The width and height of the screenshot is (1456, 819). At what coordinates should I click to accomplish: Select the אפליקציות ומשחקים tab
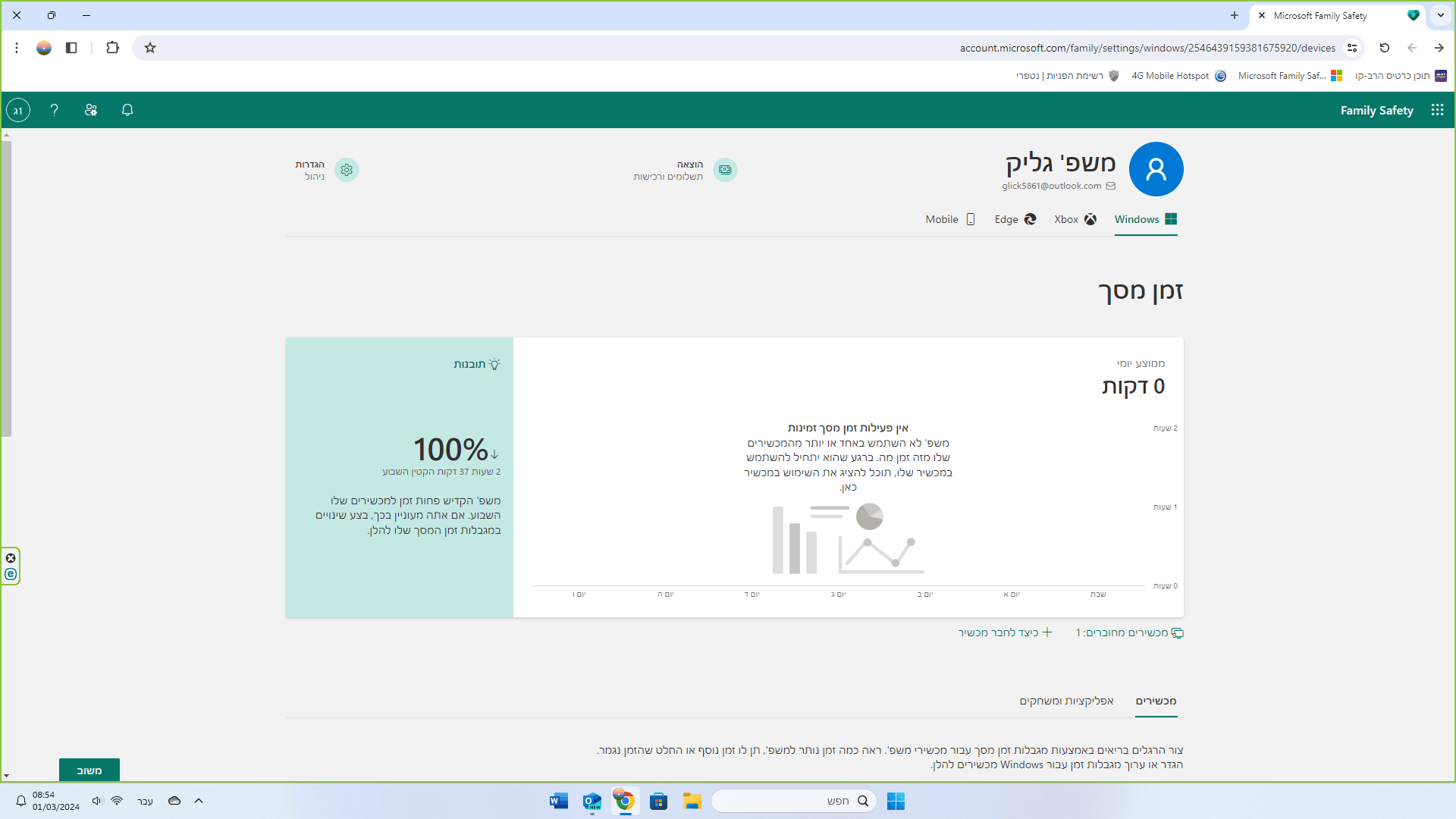tap(1066, 701)
